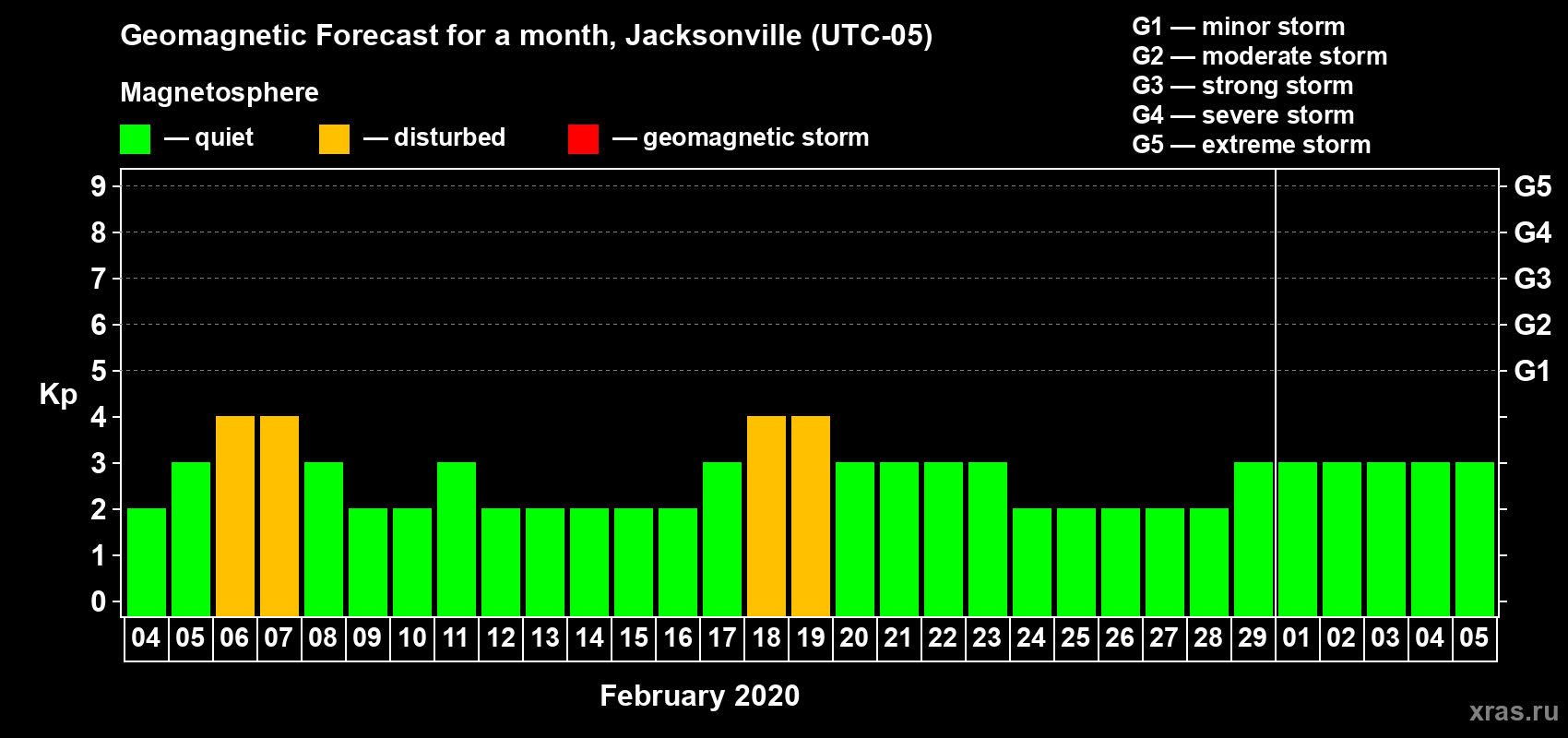Click the Kp axis value '0'

(x=99, y=601)
